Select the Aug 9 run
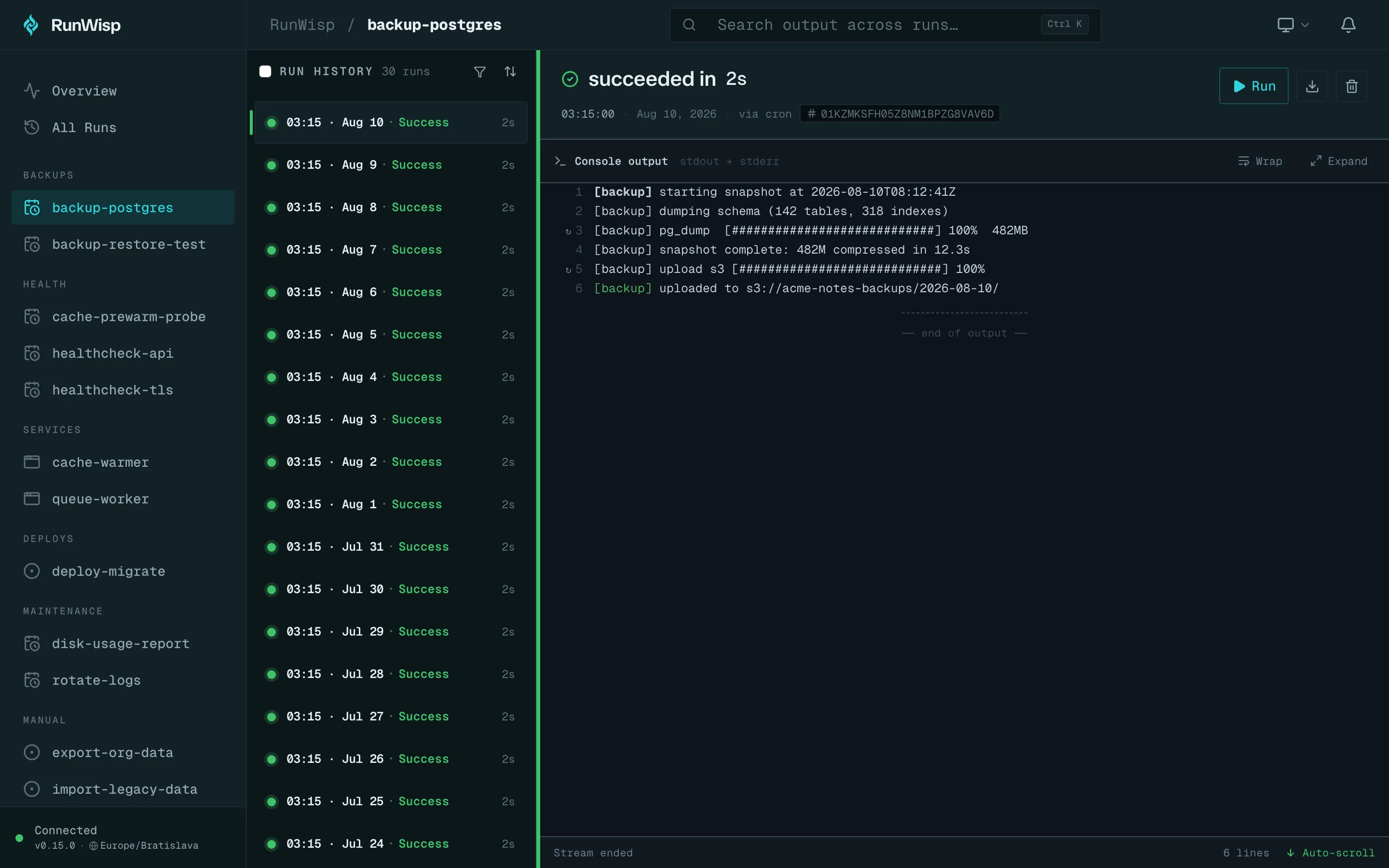Viewport: 1389px width, 868px height. click(391, 165)
